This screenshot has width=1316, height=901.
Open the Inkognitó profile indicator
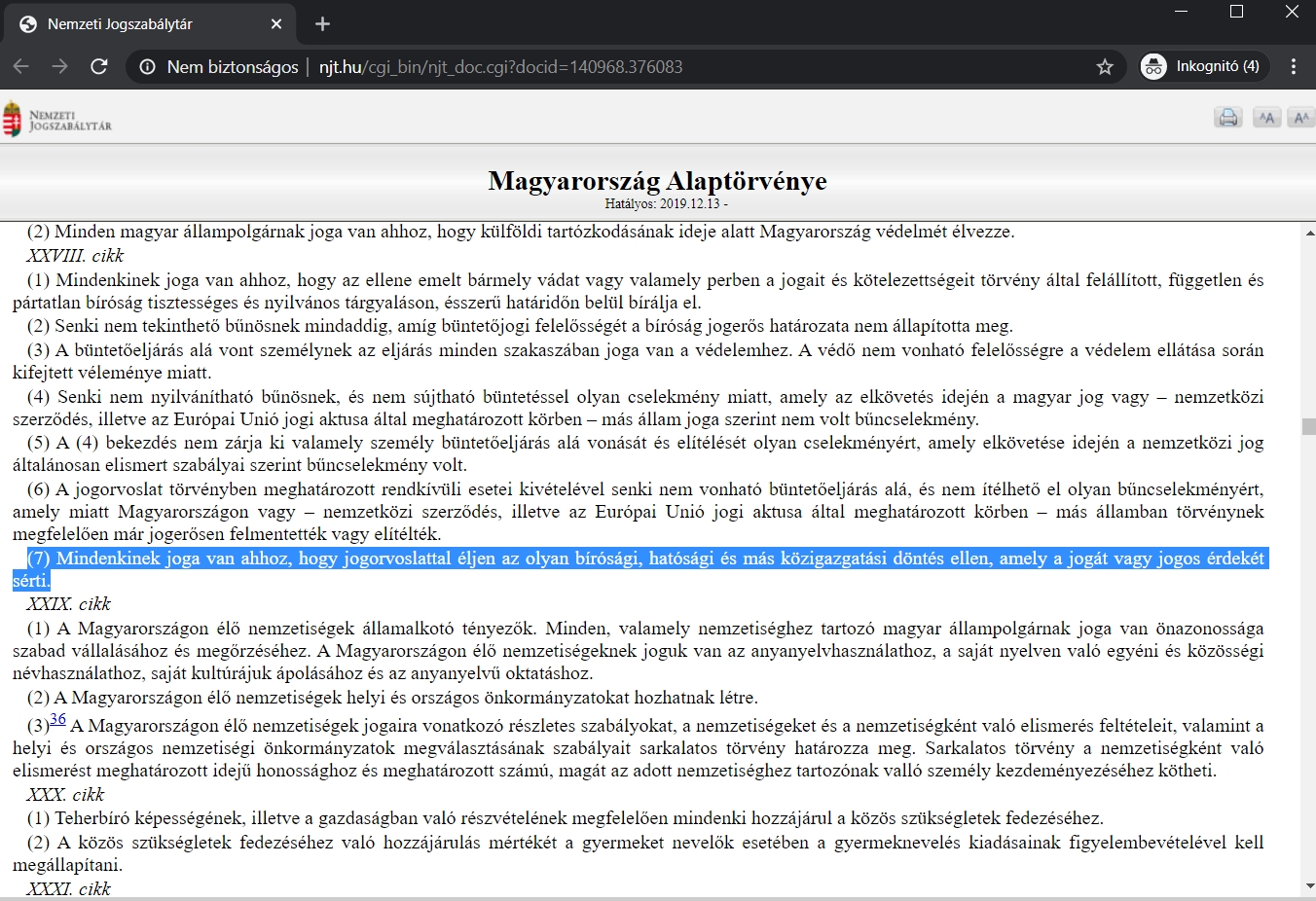[x=1204, y=66]
